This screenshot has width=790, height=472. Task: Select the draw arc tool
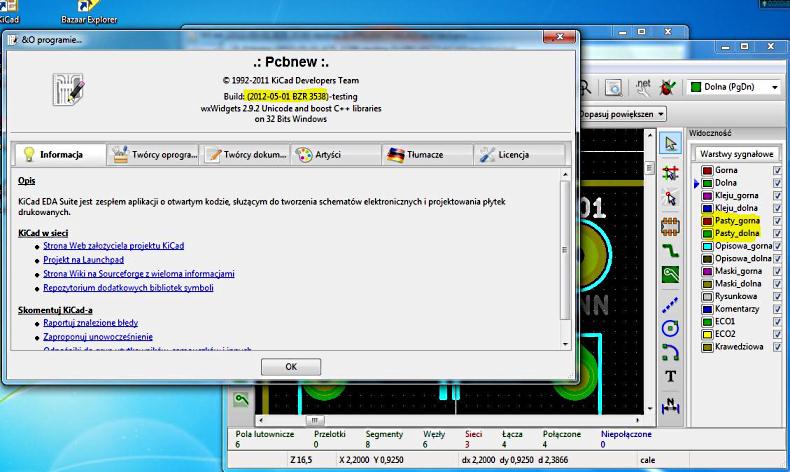[x=670, y=352]
